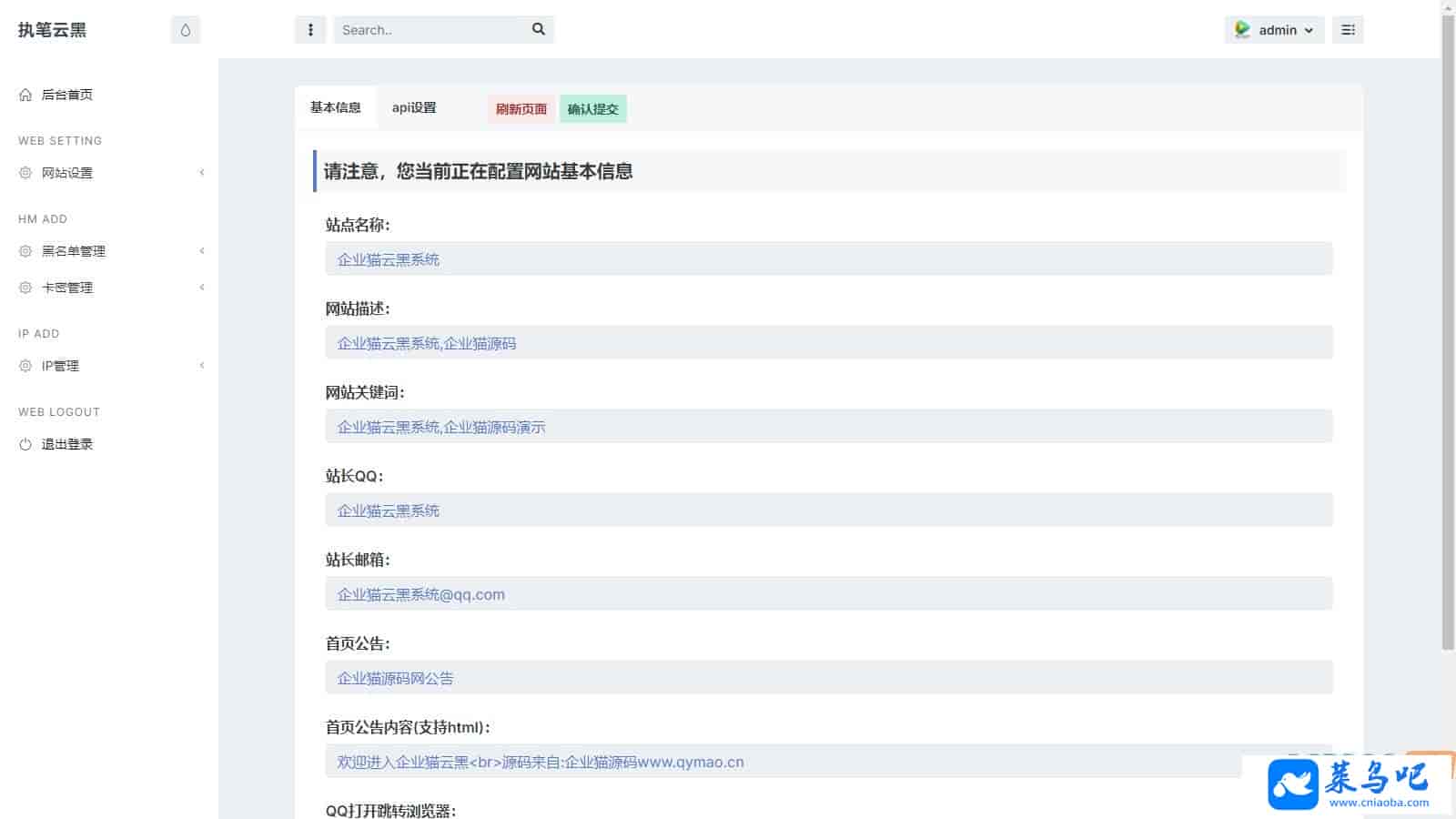The width and height of the screenshot is (1456, 819).
Task: Open the admin user dropdown
Action: pyautogui.click(x=1274, y=30)
